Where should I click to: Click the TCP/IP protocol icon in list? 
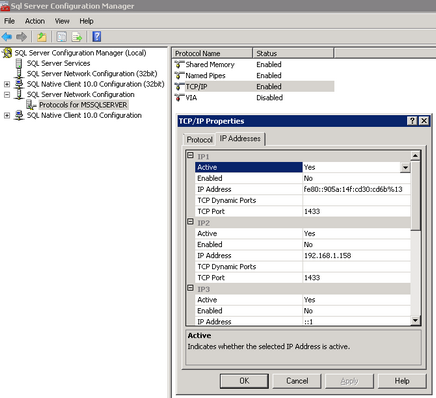point(179,87)
